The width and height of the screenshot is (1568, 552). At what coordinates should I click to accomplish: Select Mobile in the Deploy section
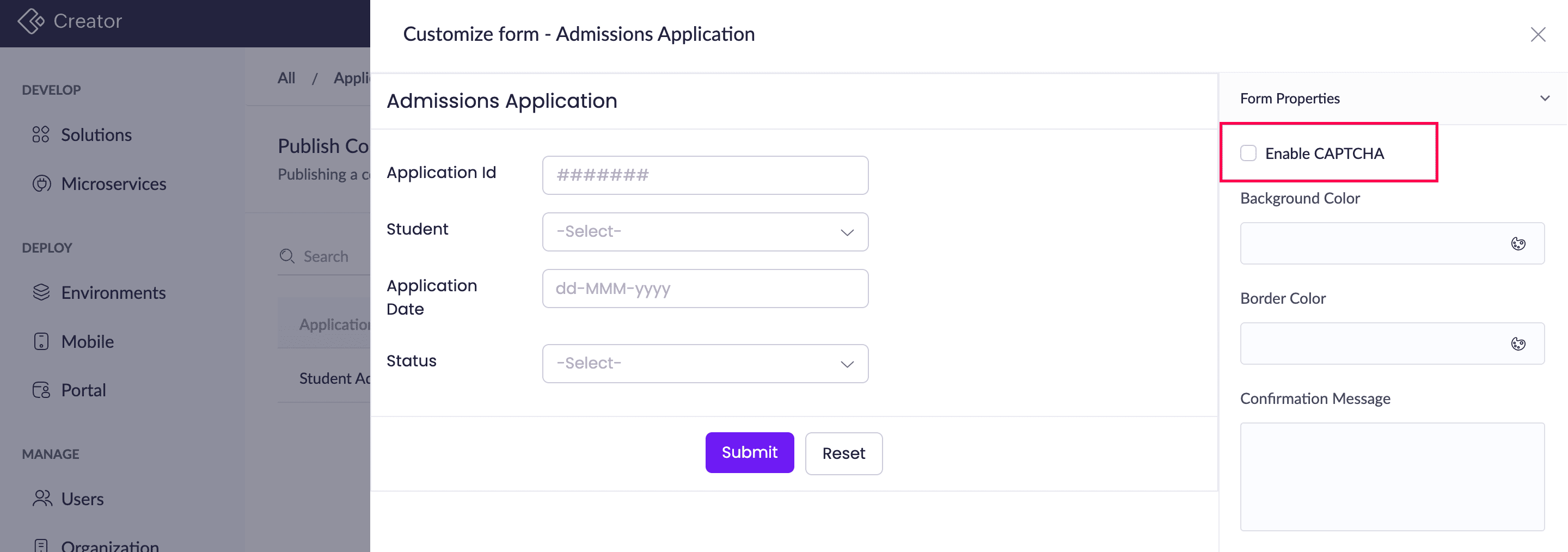[x=87, y=341]
